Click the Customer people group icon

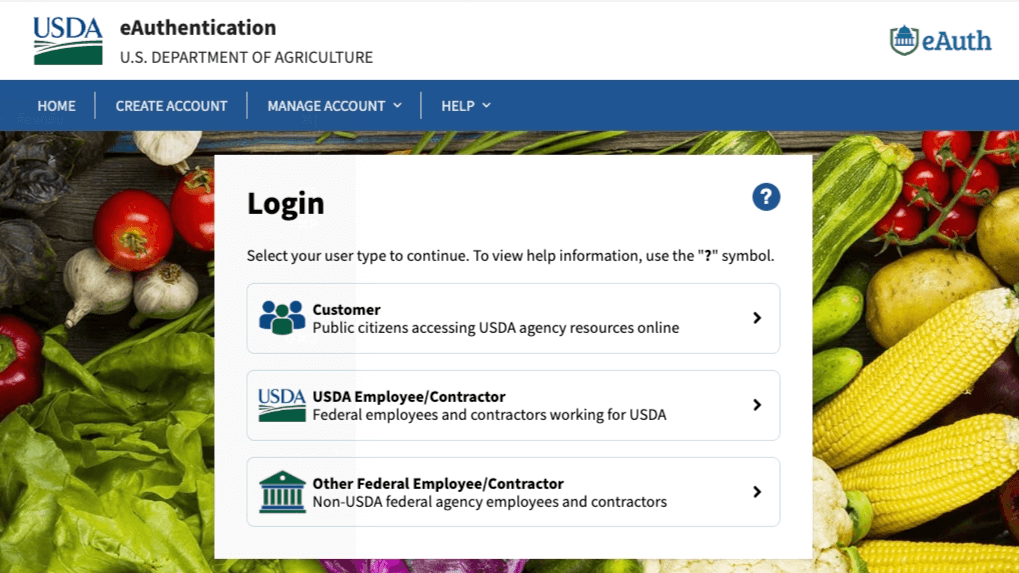pos(282,318)
